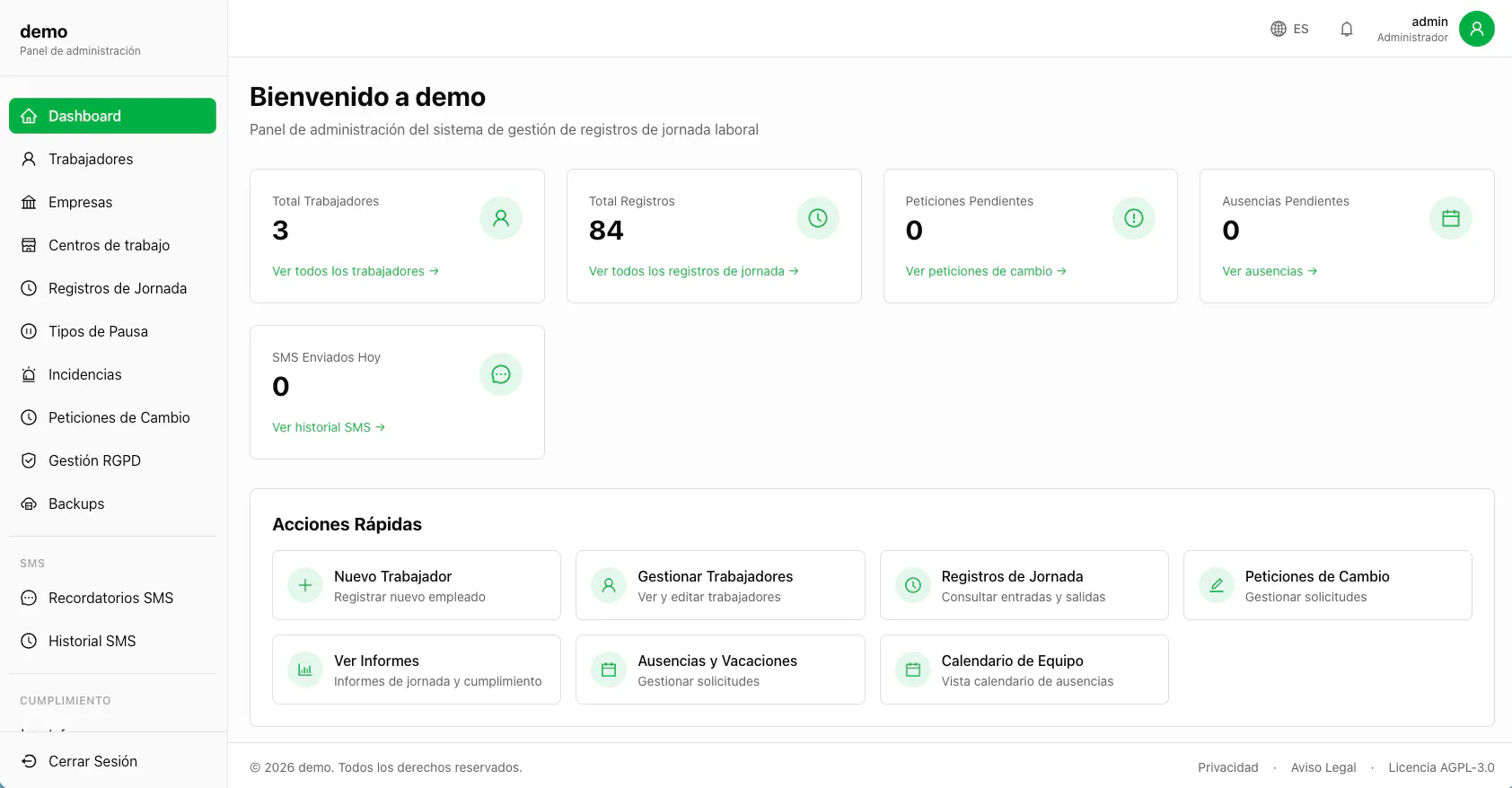1512x788 pixels.
Task: Click the shield icon next to Gestión RGPD
Action: 29,460
